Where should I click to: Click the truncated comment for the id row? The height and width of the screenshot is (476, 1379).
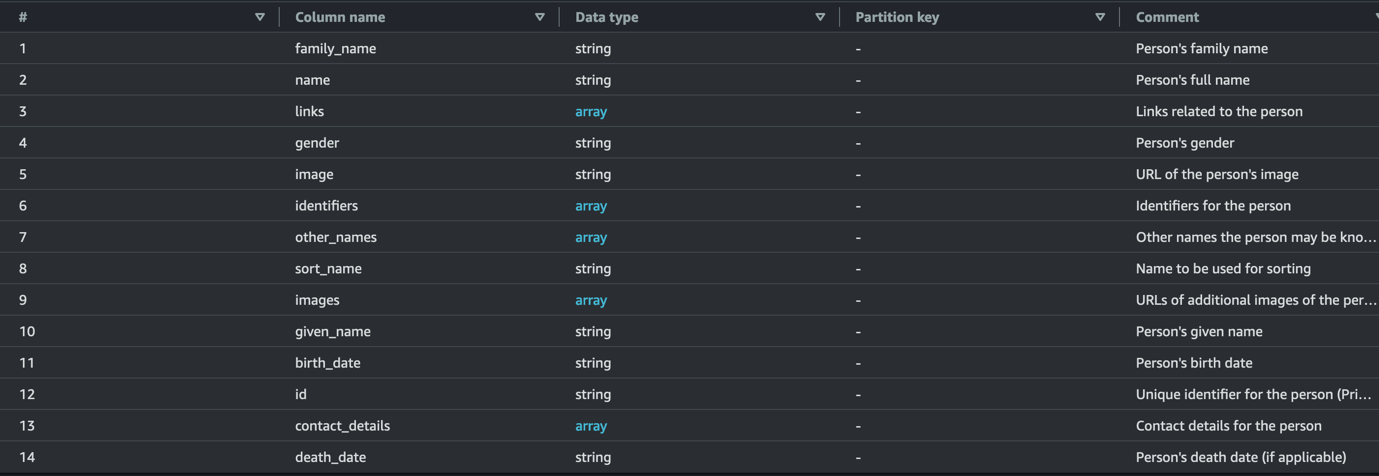1253,394
